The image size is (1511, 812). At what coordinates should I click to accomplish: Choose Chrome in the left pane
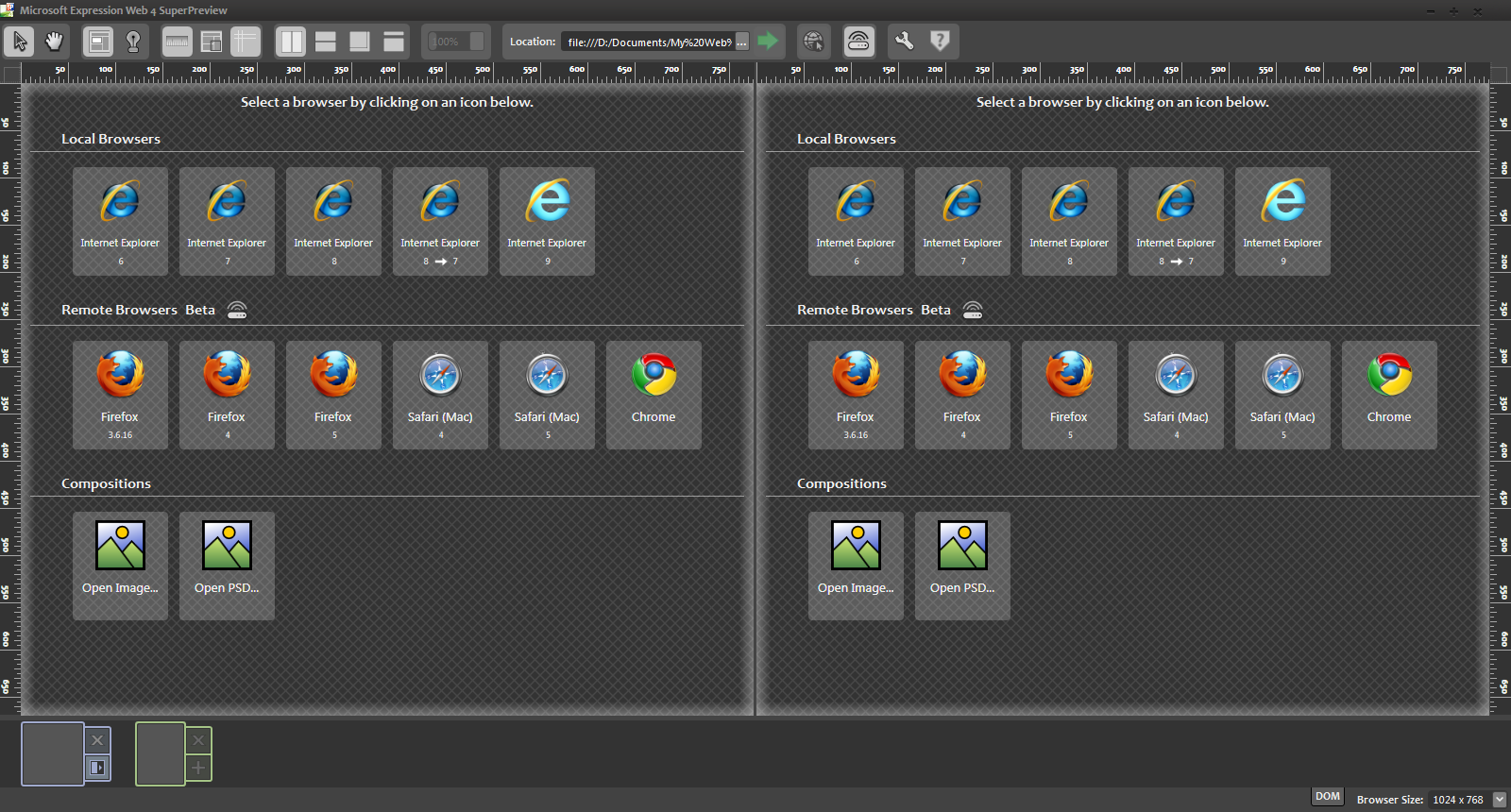pyautogui.click(x=654, y=394)
